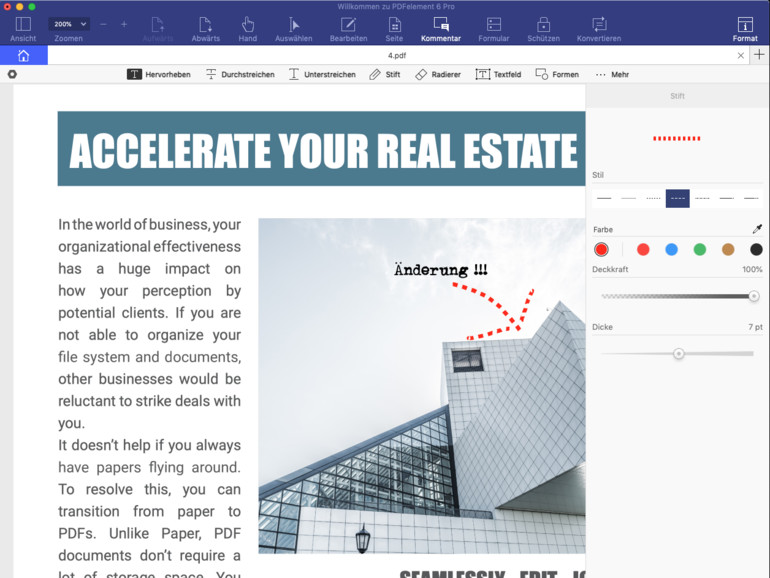Click the current red color swatch

601,249
